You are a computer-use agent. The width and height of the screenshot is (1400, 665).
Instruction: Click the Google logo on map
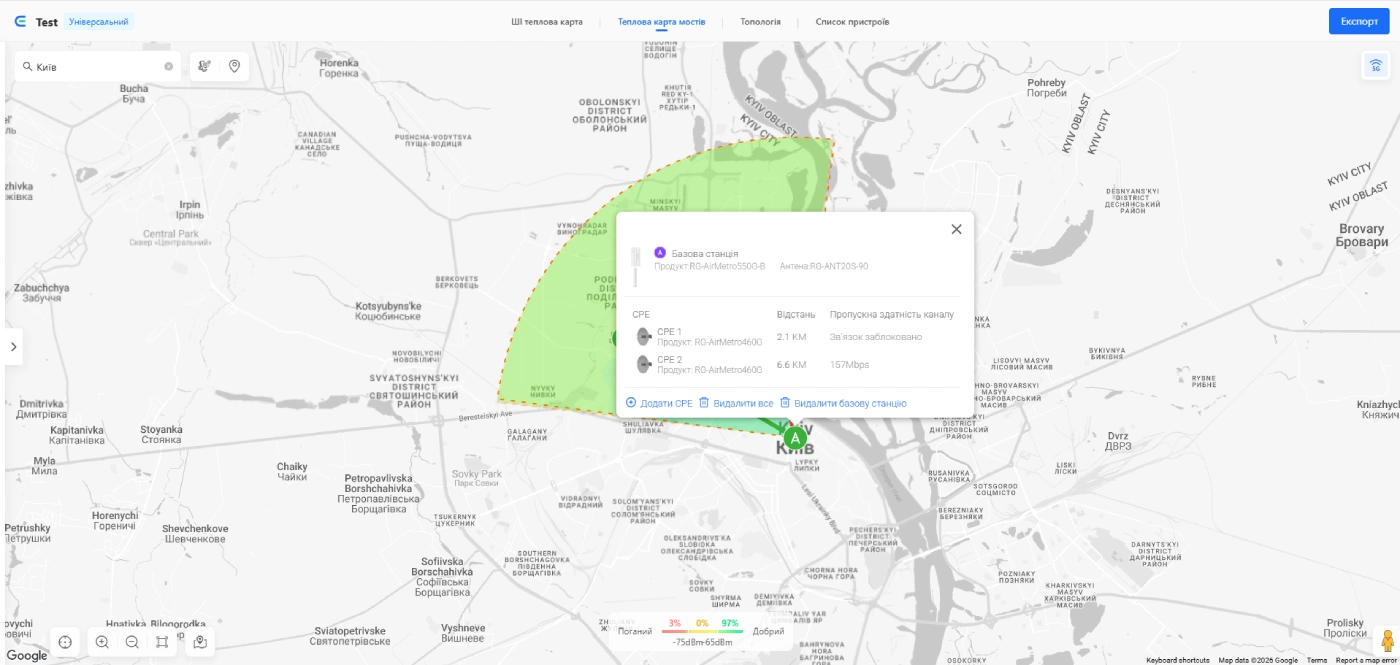coord(27,655)
